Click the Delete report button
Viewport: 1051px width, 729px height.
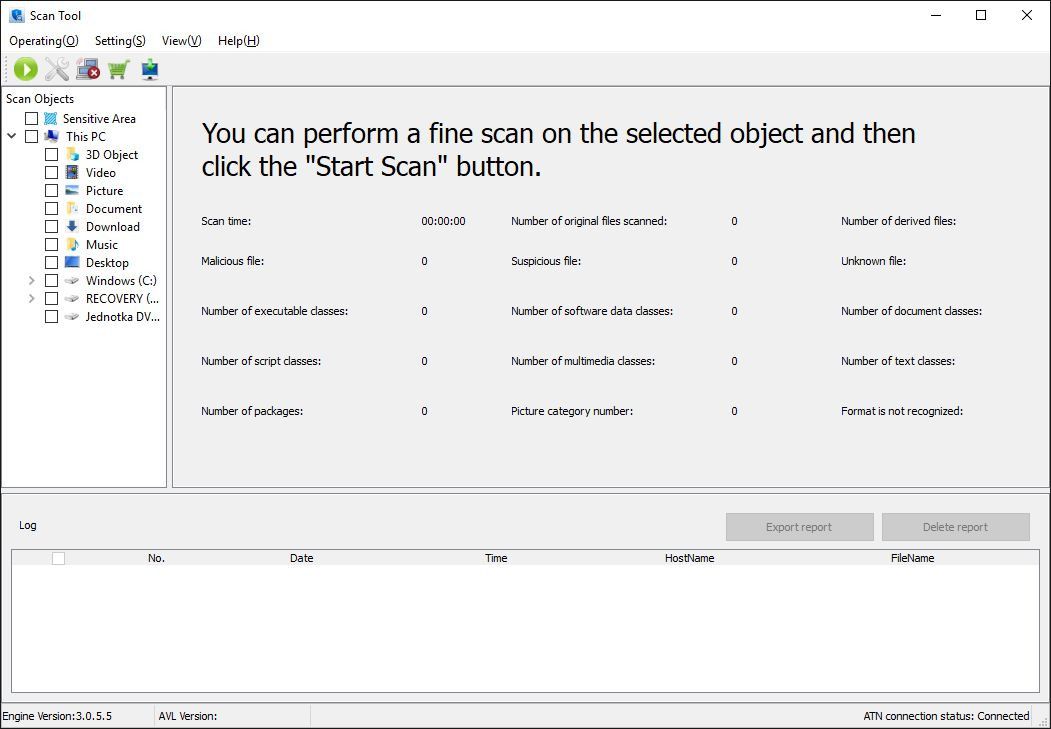tap(955, 527)
